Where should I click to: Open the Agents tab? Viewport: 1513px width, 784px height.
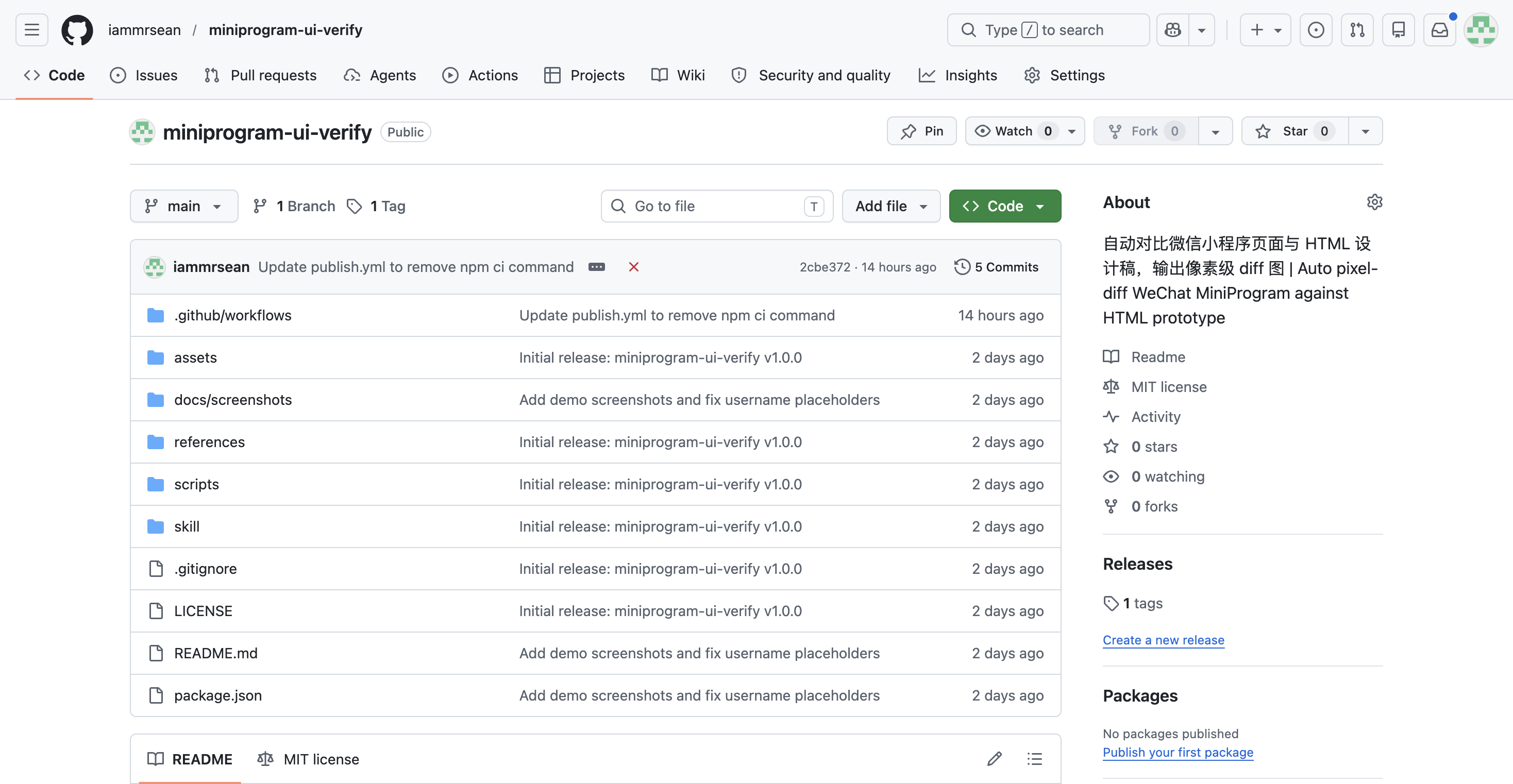pyautogui.click(x=380, y=75)
